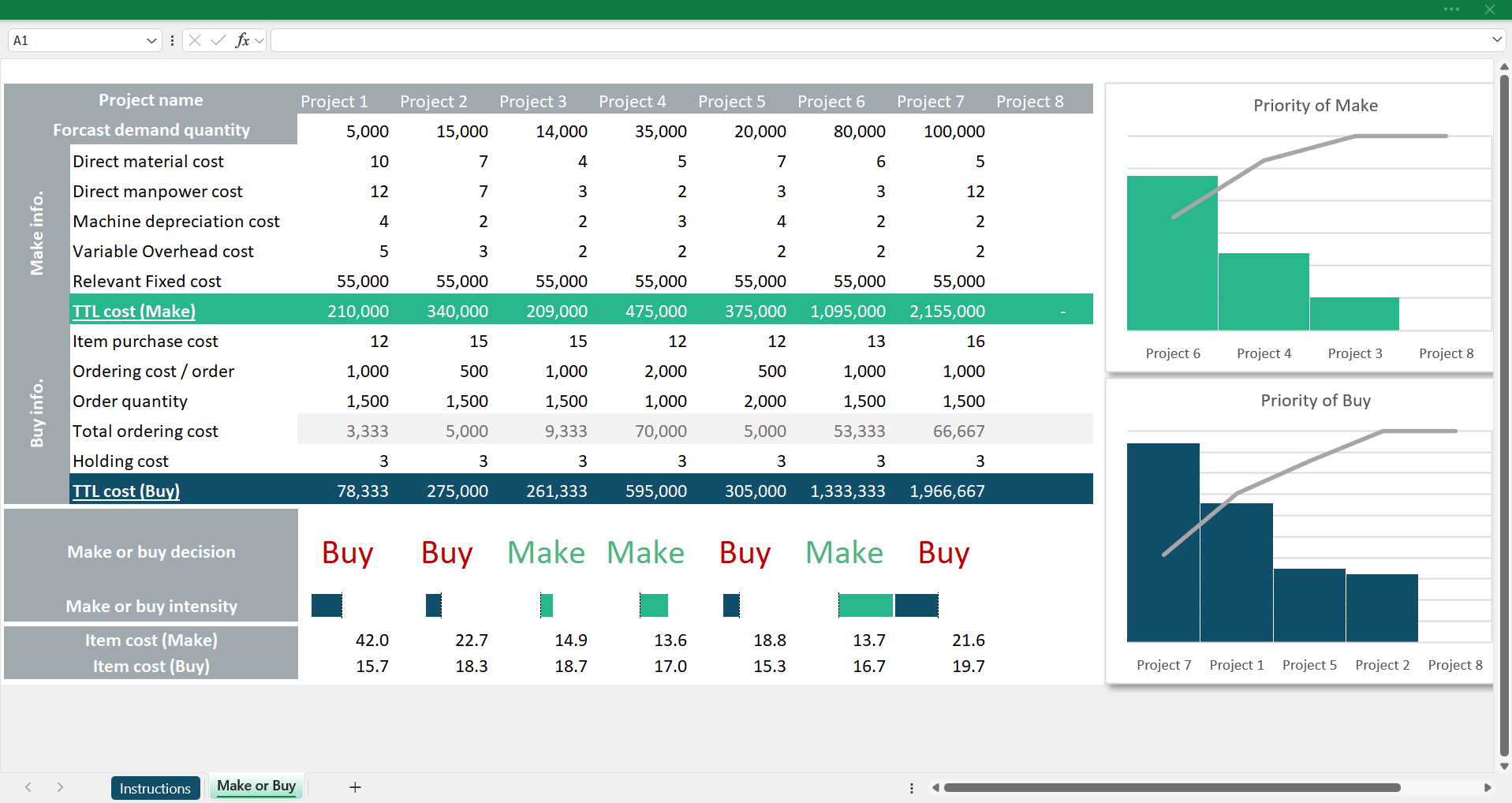Image resolution: width=1512 pixels, height=803 pixels.
Task: Click the horizontal scrollbar thumb
Action: click(x=1171, y=787)
